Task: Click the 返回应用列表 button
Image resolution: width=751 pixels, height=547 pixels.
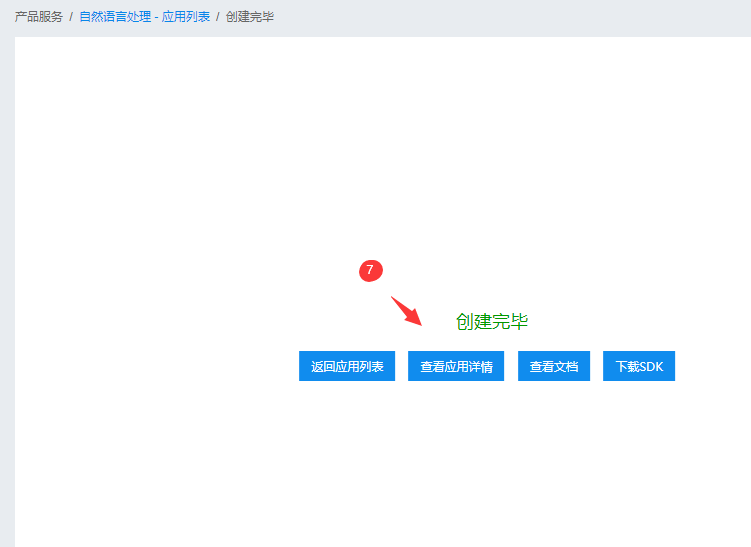Action: click(347, 367)
